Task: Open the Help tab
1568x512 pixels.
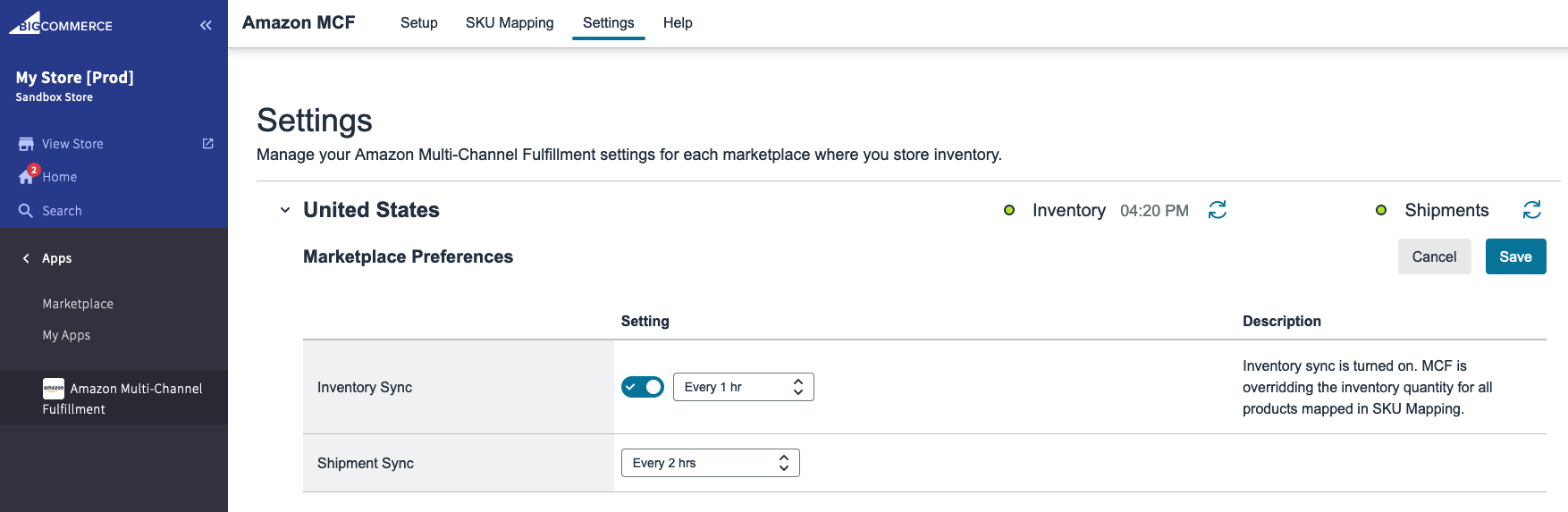Action: 678,23
